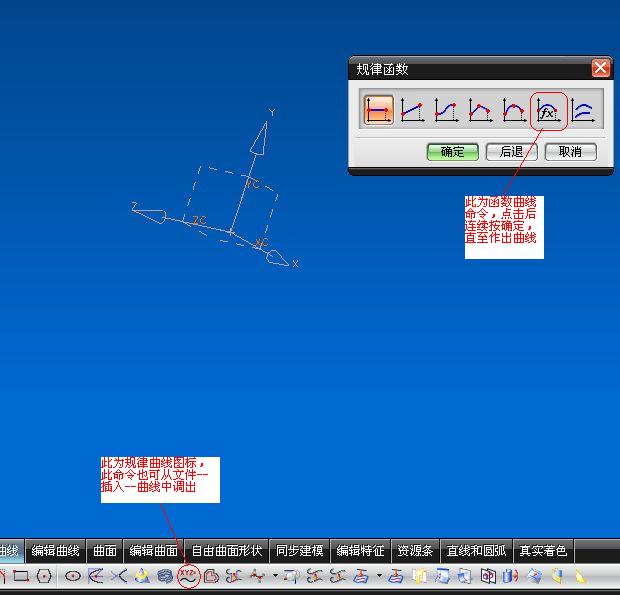Select the Rectangle curve tool
Viewport: 620px width, 595px height.
pos(21,576)
